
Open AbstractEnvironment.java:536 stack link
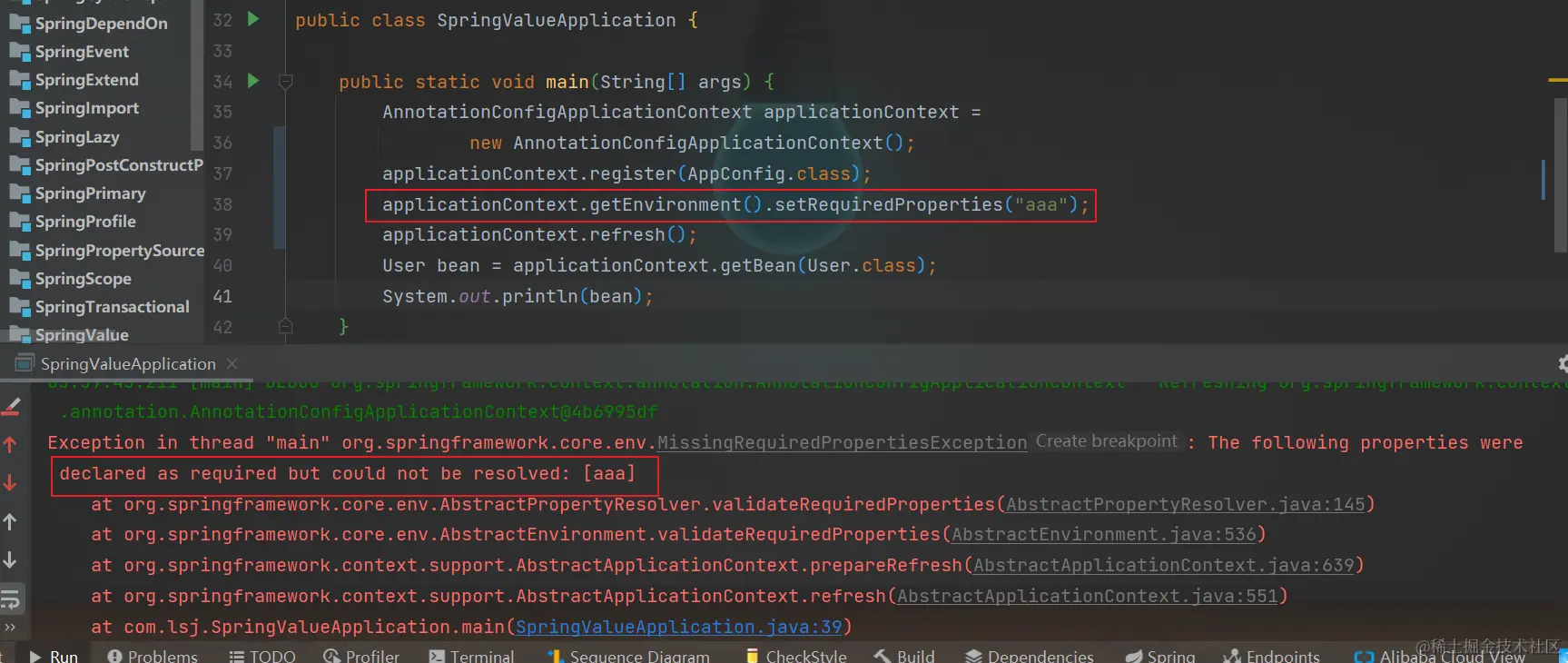point(1103,534)
